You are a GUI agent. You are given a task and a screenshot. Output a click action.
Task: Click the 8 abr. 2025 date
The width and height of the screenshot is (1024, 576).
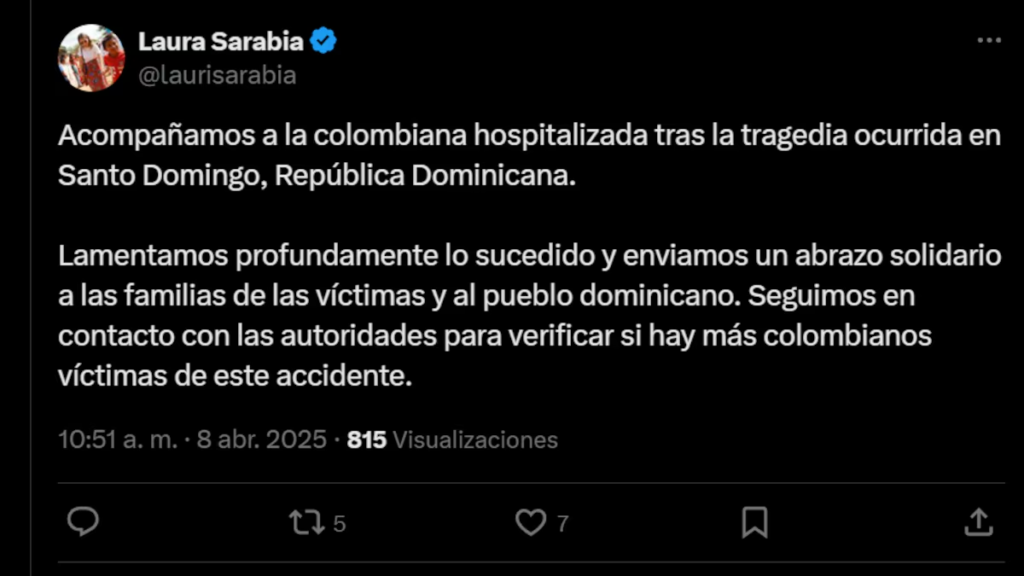point(261,440)
